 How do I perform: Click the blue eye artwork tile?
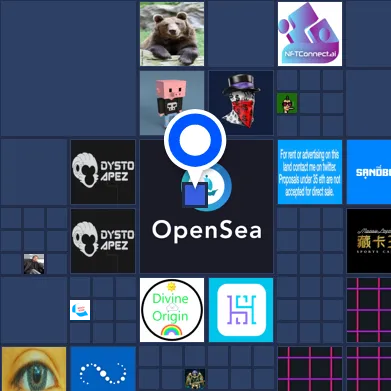34,369
